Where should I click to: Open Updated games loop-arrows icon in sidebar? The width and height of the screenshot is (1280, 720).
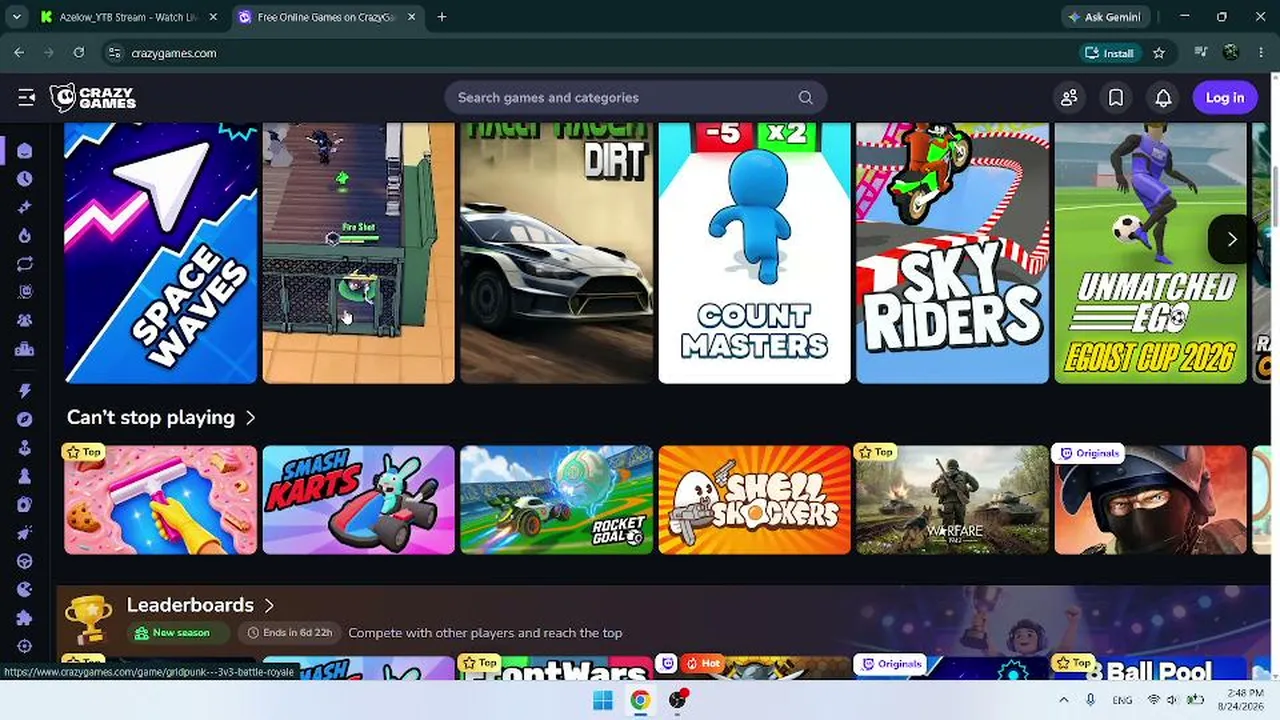25,264
